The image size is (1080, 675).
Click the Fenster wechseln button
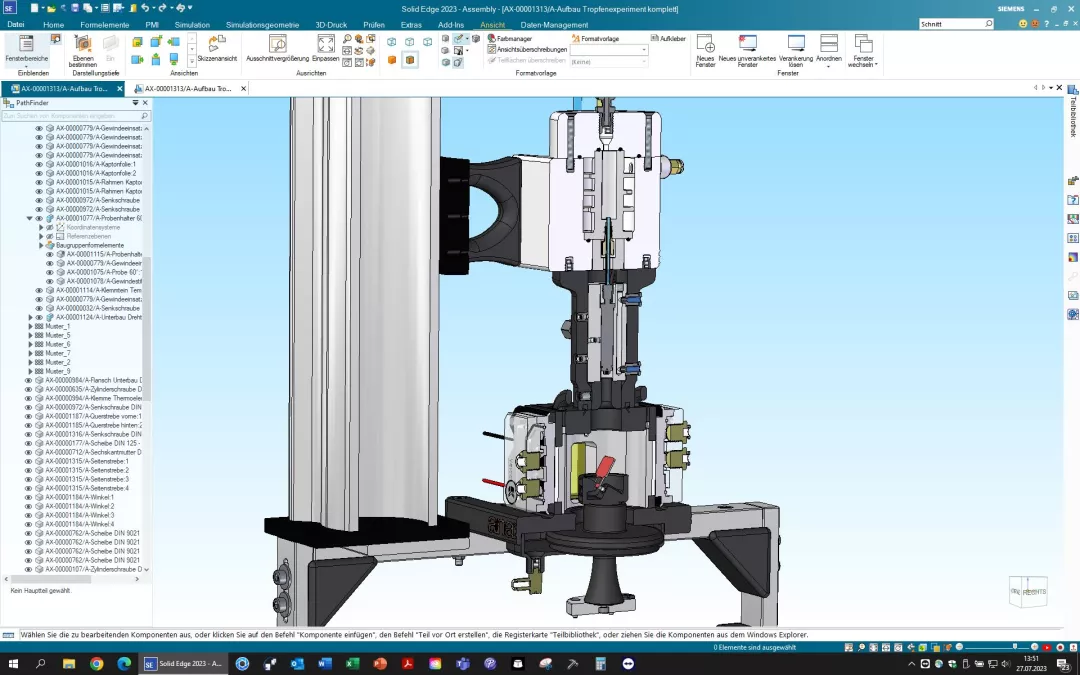tap(863, 48)
